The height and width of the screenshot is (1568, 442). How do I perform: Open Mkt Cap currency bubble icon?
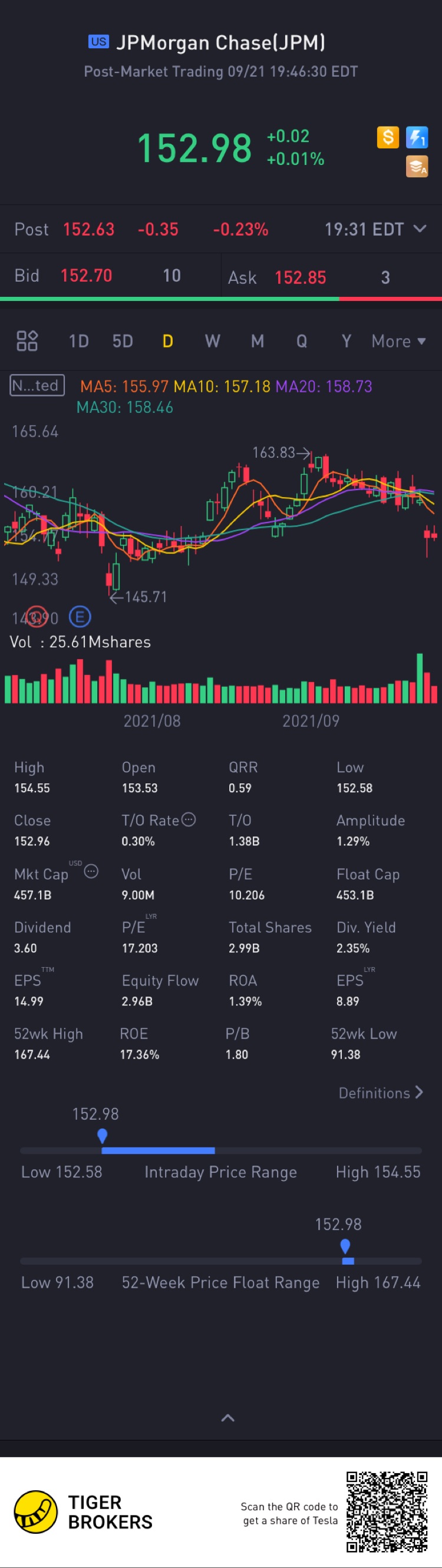click(x=91, y=872)
